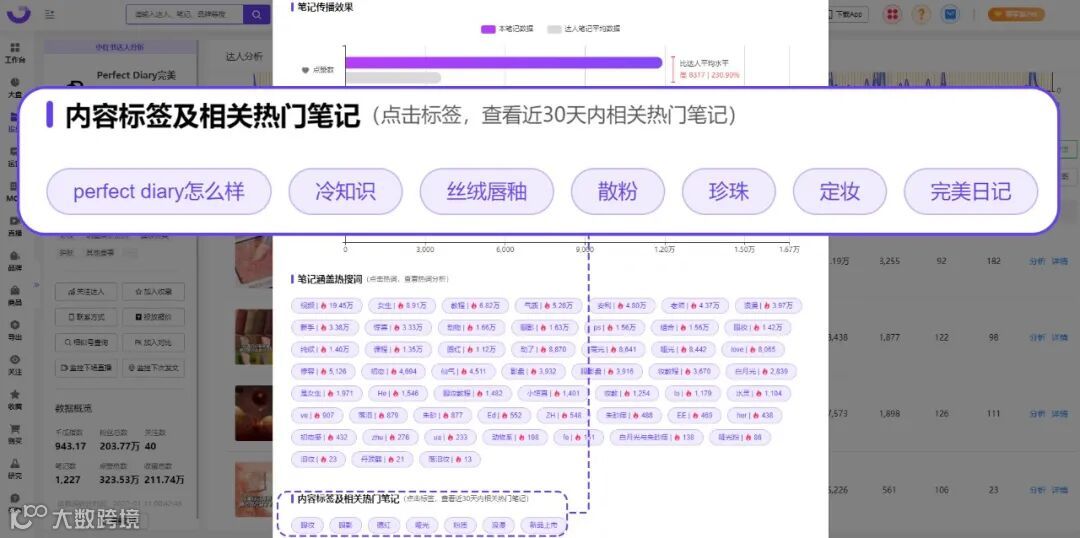Open the blue mail messages icon

click(x=951, y=14)
